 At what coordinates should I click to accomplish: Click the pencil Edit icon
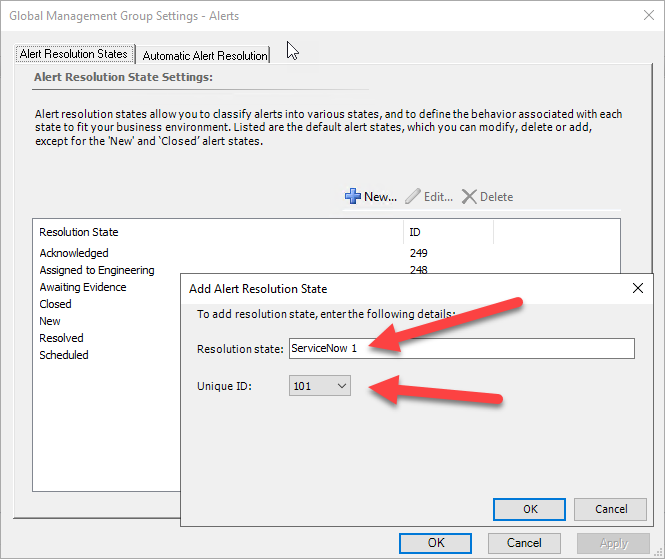point(413,196)
